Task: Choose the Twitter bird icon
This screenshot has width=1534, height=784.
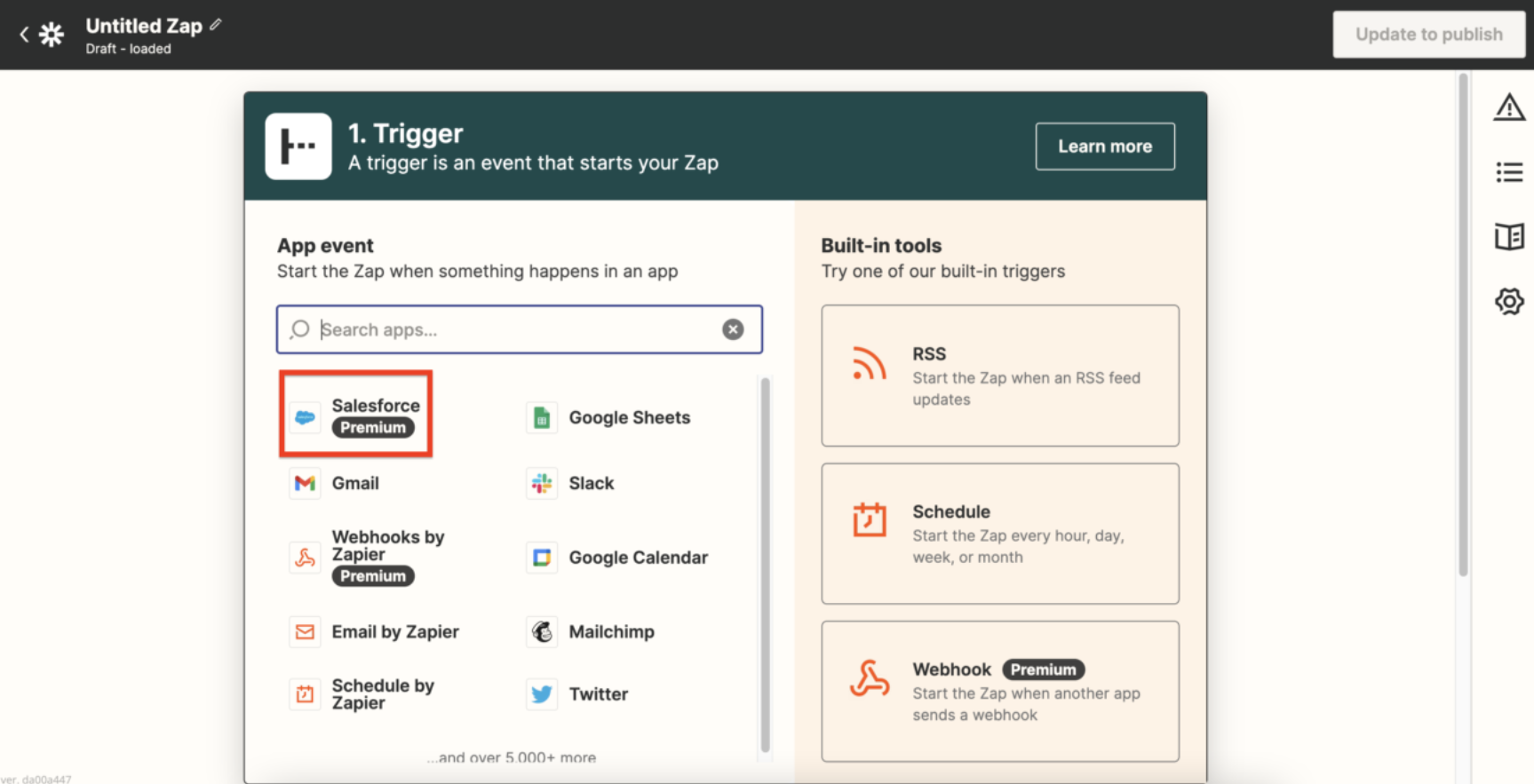Action: pyautogui.click(x=542, y=694)
